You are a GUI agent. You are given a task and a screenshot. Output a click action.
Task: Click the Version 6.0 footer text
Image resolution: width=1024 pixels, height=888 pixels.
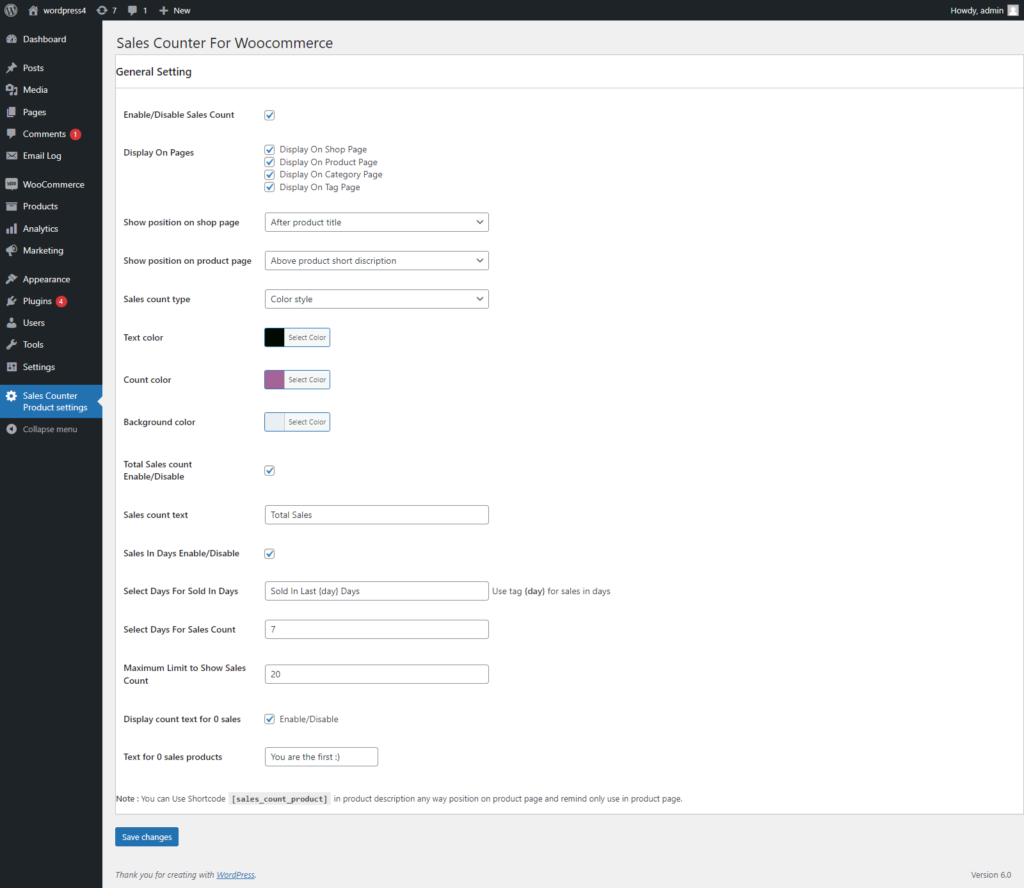pyautogui.click(x=991, y=875)
